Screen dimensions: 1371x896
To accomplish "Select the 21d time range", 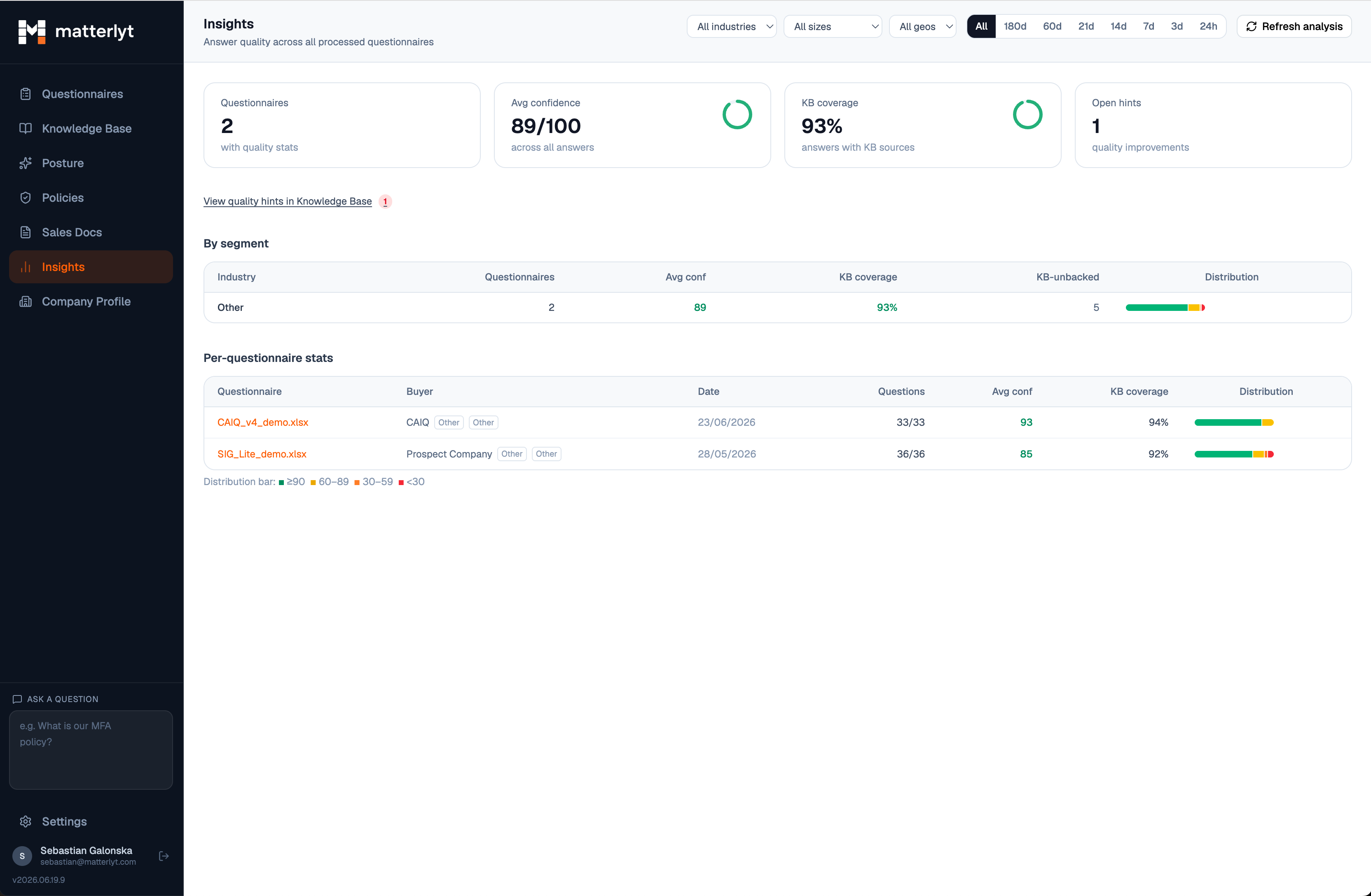I will [x=1086, y=26].
